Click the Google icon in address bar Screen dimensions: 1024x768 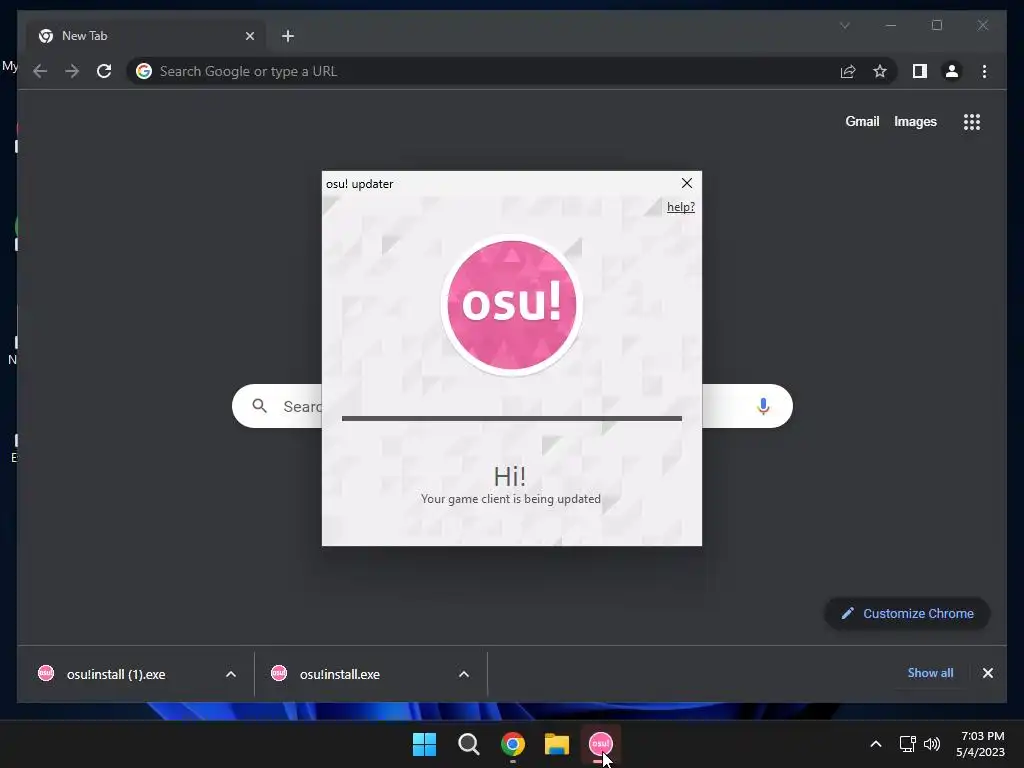(x=144, y=71)
